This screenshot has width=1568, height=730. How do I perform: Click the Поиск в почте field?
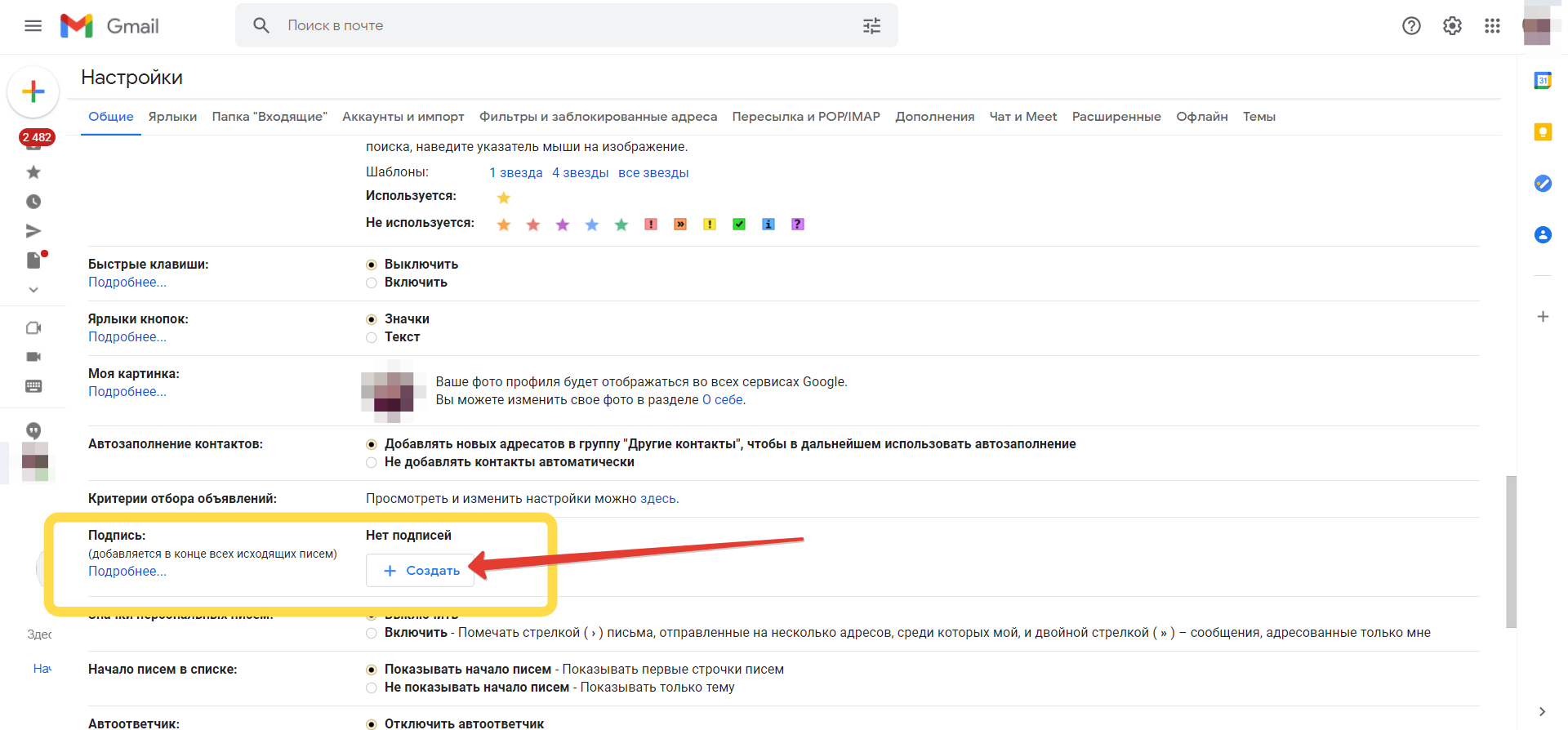pyautogui.click(x=563, y=26)
